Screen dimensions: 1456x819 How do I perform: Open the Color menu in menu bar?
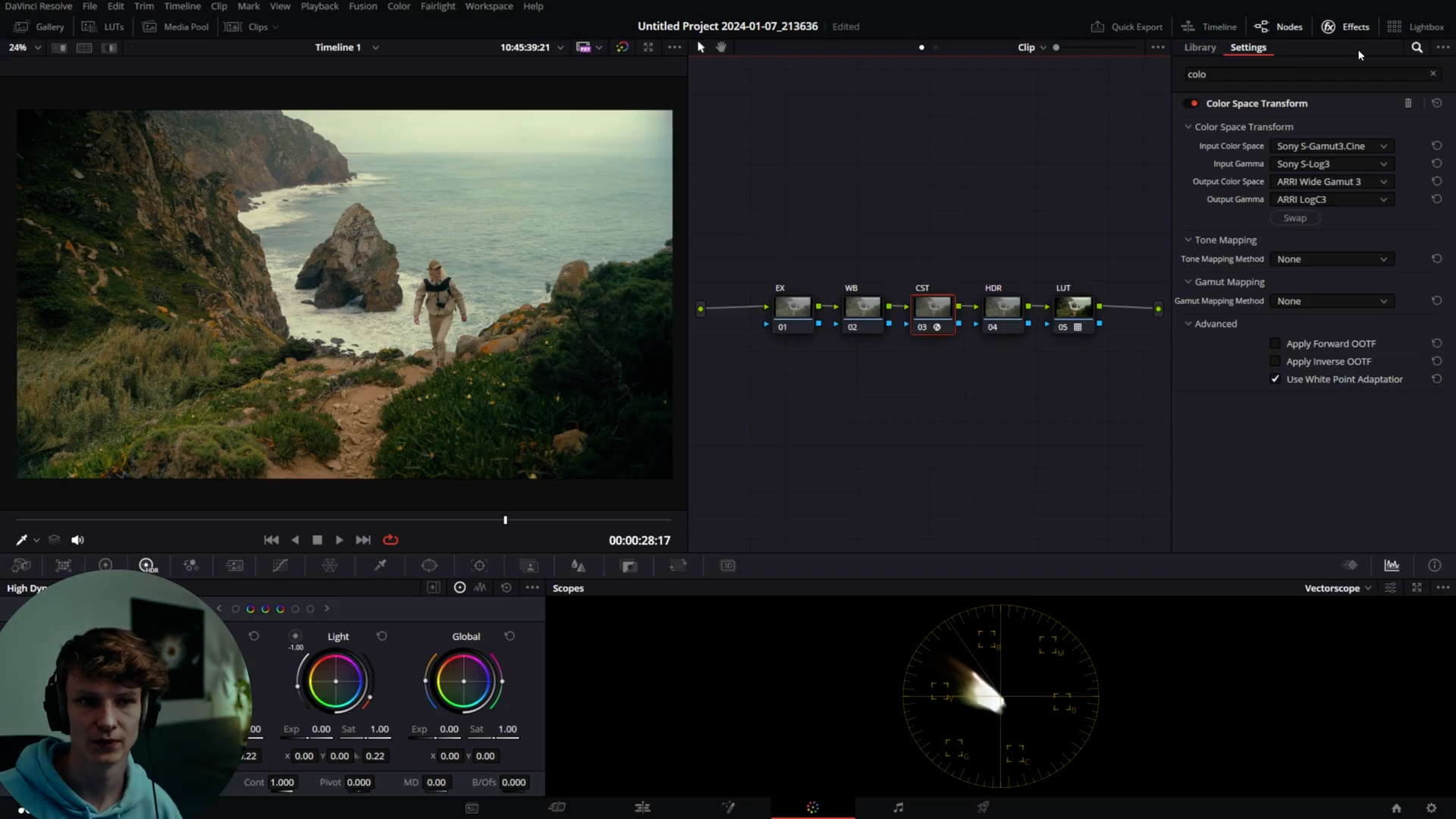click(399, 6)
